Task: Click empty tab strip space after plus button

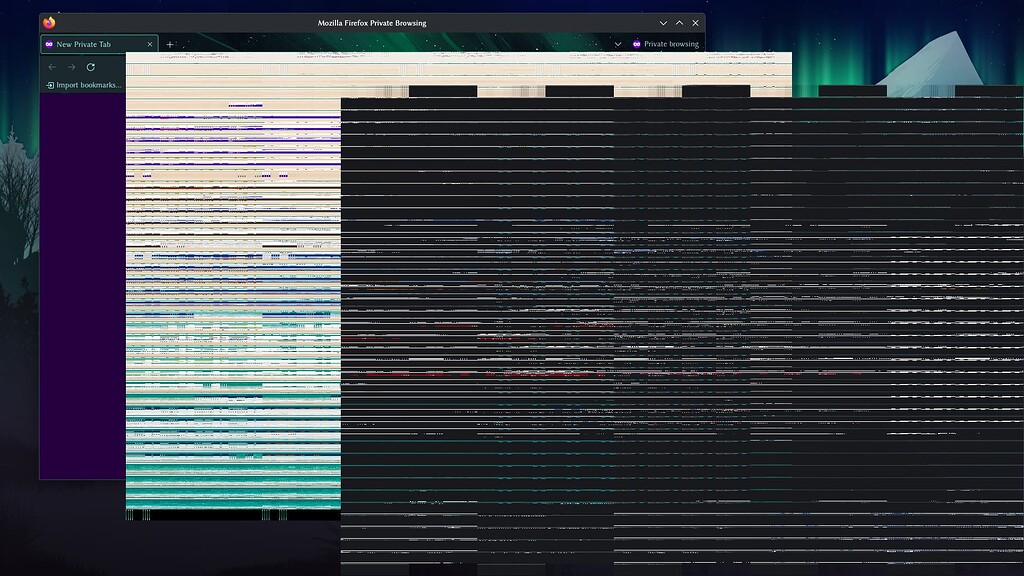Action: coord(390,44)
